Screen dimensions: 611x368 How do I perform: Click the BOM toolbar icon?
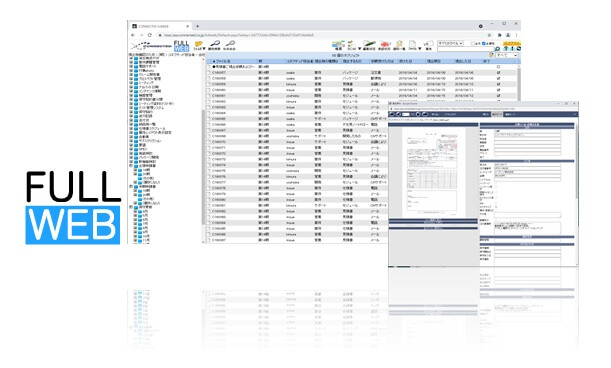coord(351,45)
